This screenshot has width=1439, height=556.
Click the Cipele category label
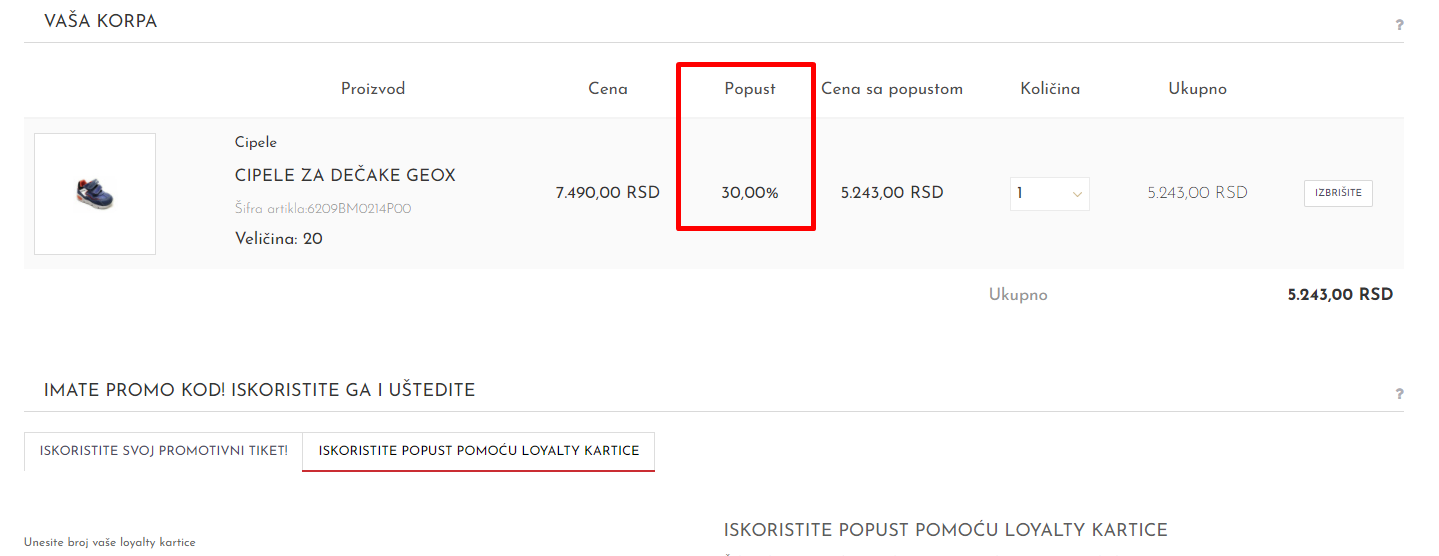[x=256, y=142]
